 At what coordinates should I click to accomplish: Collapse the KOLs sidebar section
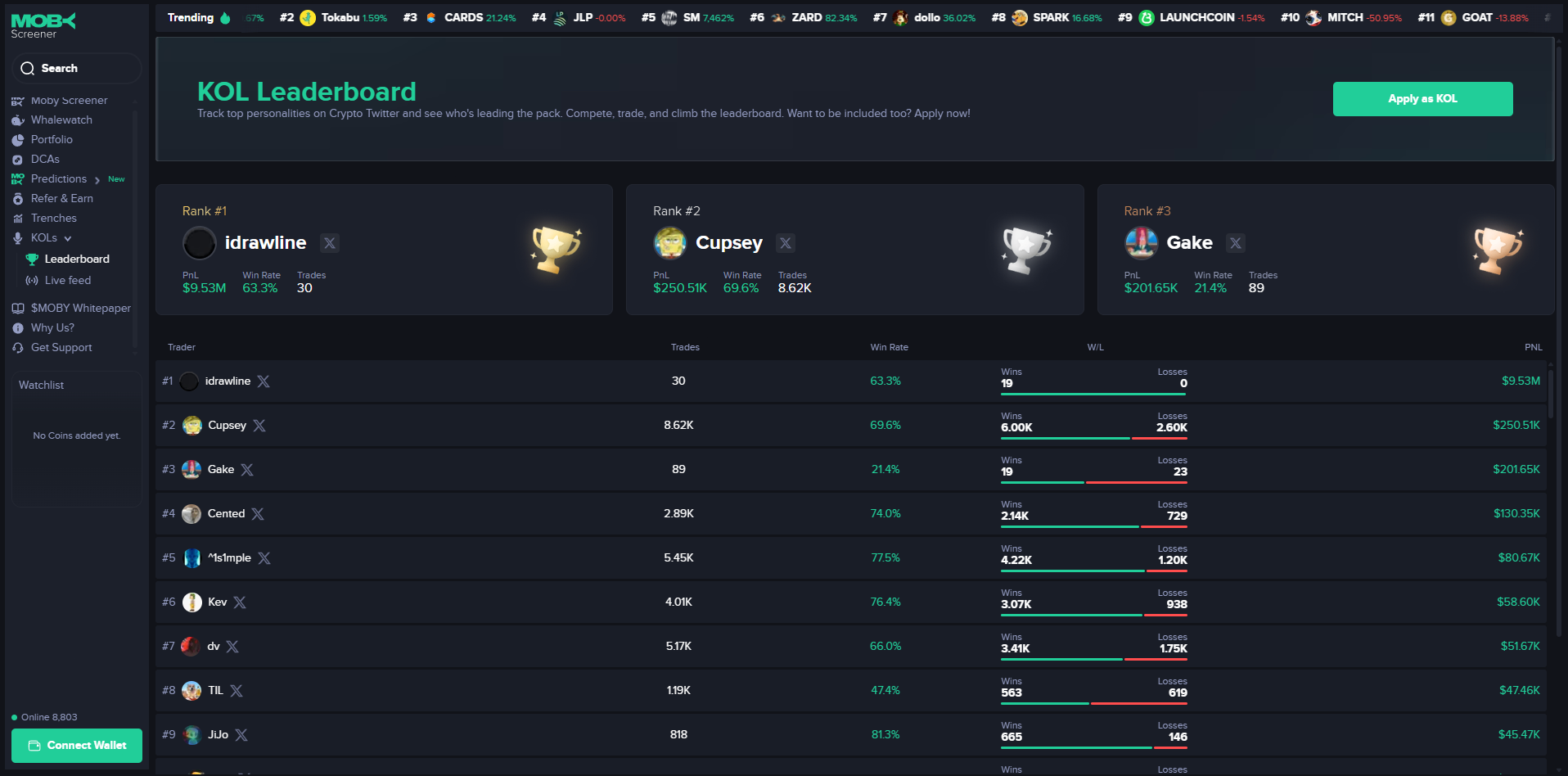68,238
